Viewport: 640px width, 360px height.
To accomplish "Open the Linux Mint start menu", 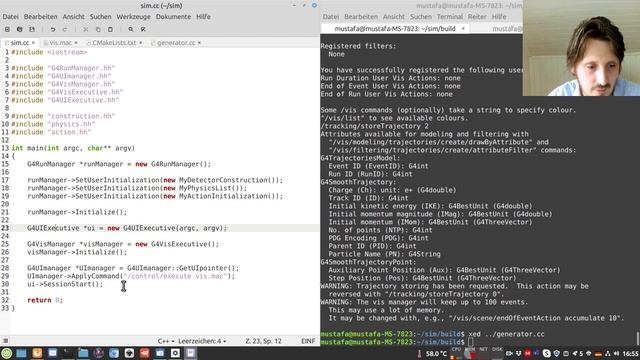I will tap(6, 353).
